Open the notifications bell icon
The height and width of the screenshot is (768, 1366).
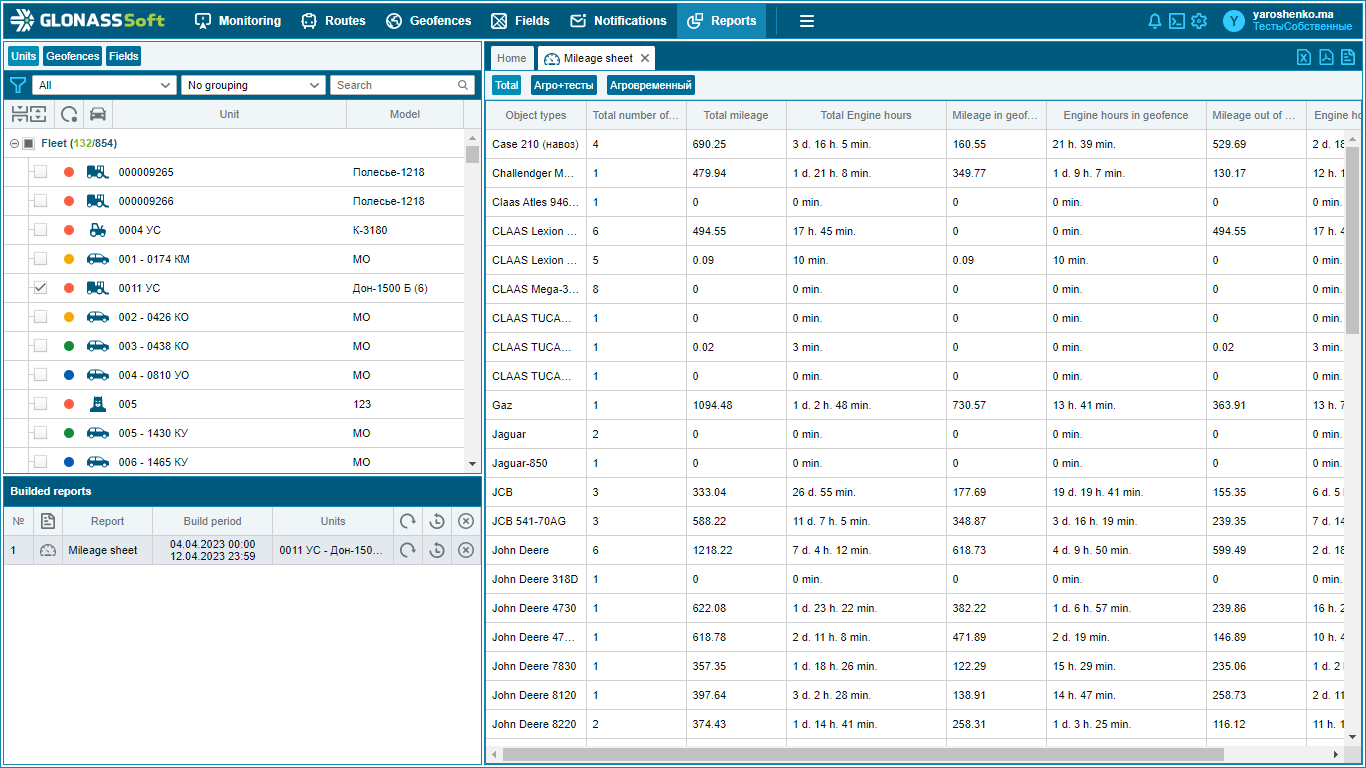pyautogui.click(x=1155, y=21)
